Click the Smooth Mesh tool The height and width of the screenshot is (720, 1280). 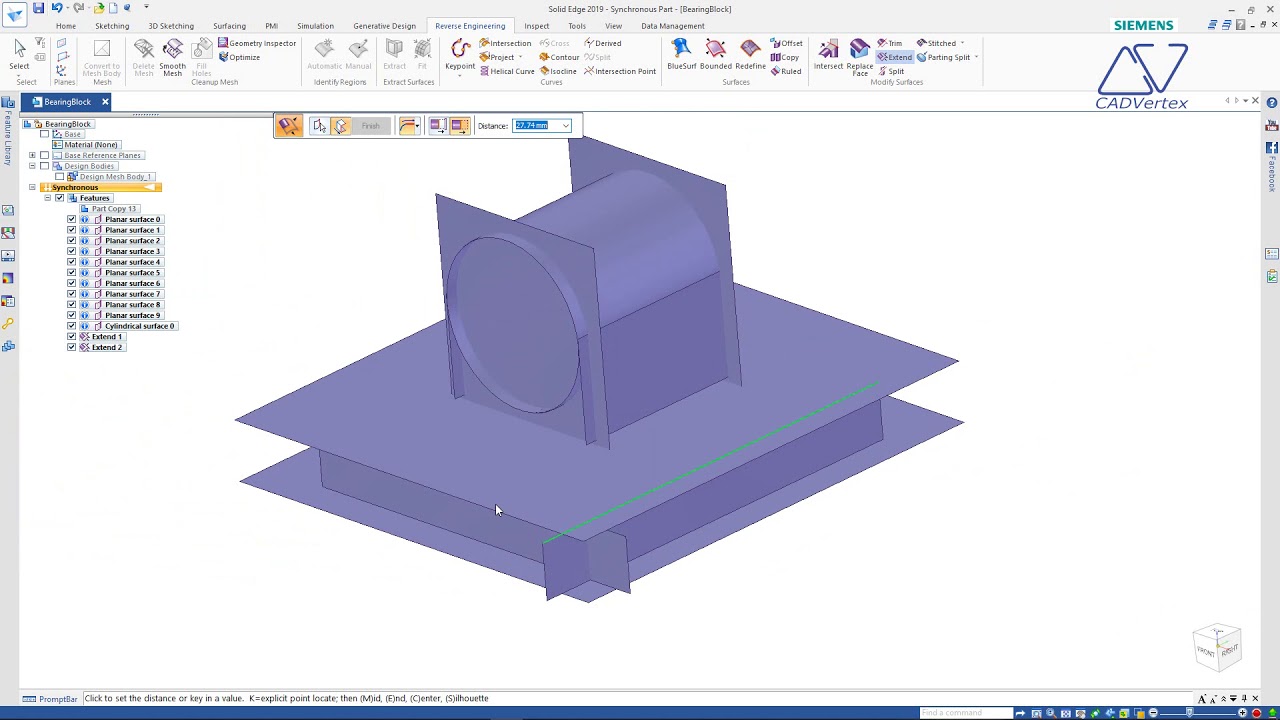click(x=172, y=57)
